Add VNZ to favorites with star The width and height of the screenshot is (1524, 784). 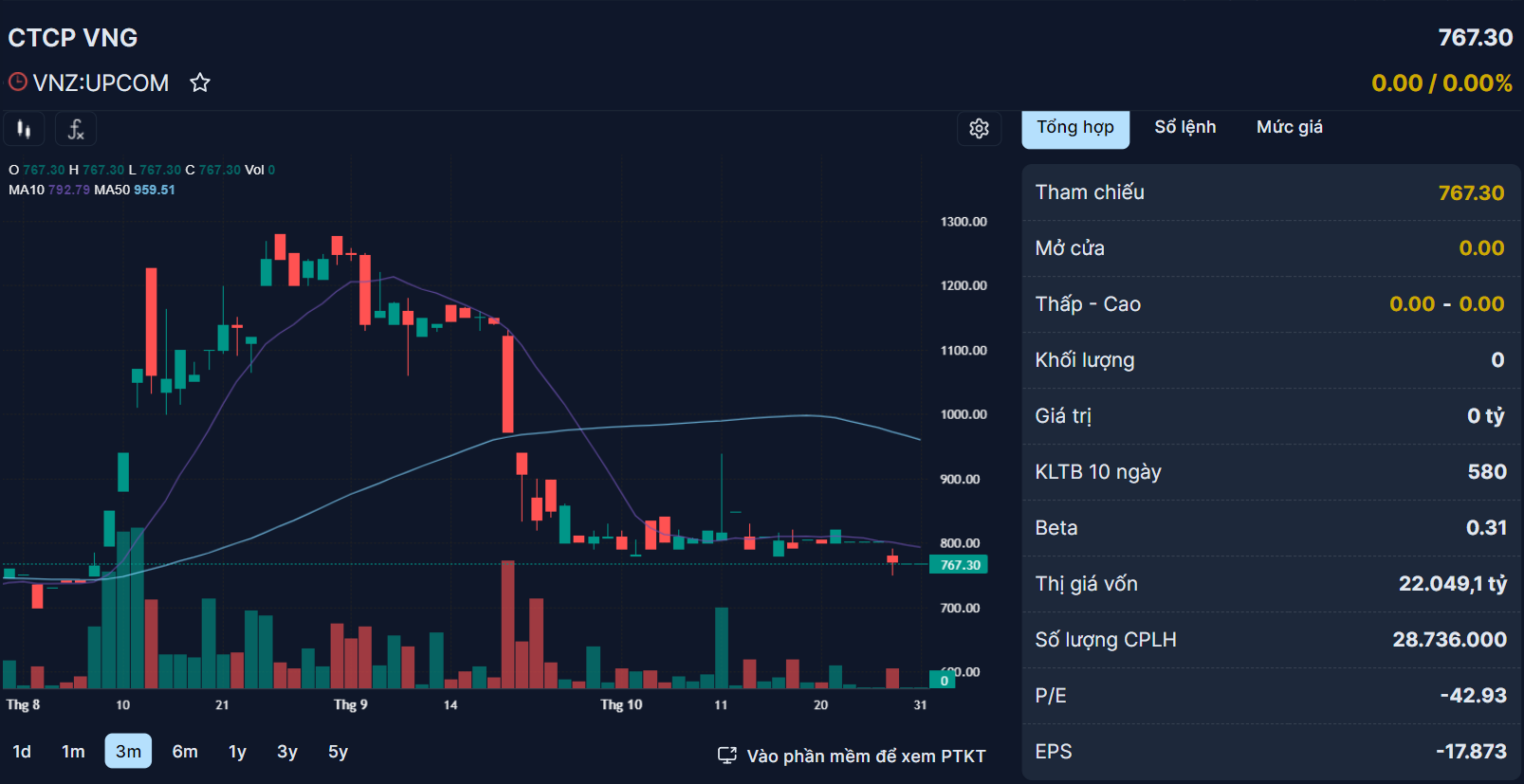(199, 82)
